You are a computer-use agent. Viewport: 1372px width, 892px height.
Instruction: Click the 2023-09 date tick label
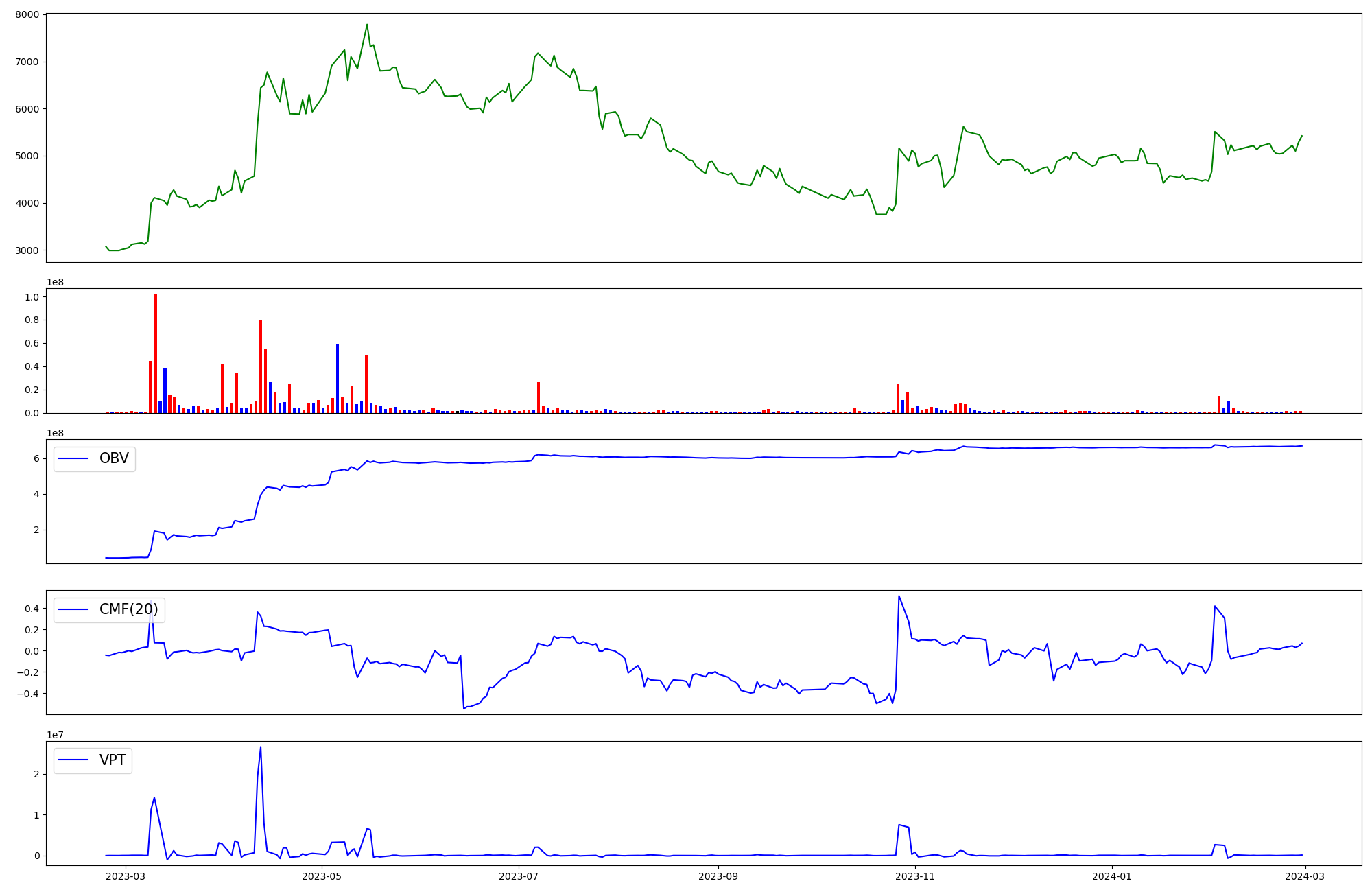pos(718,876)
